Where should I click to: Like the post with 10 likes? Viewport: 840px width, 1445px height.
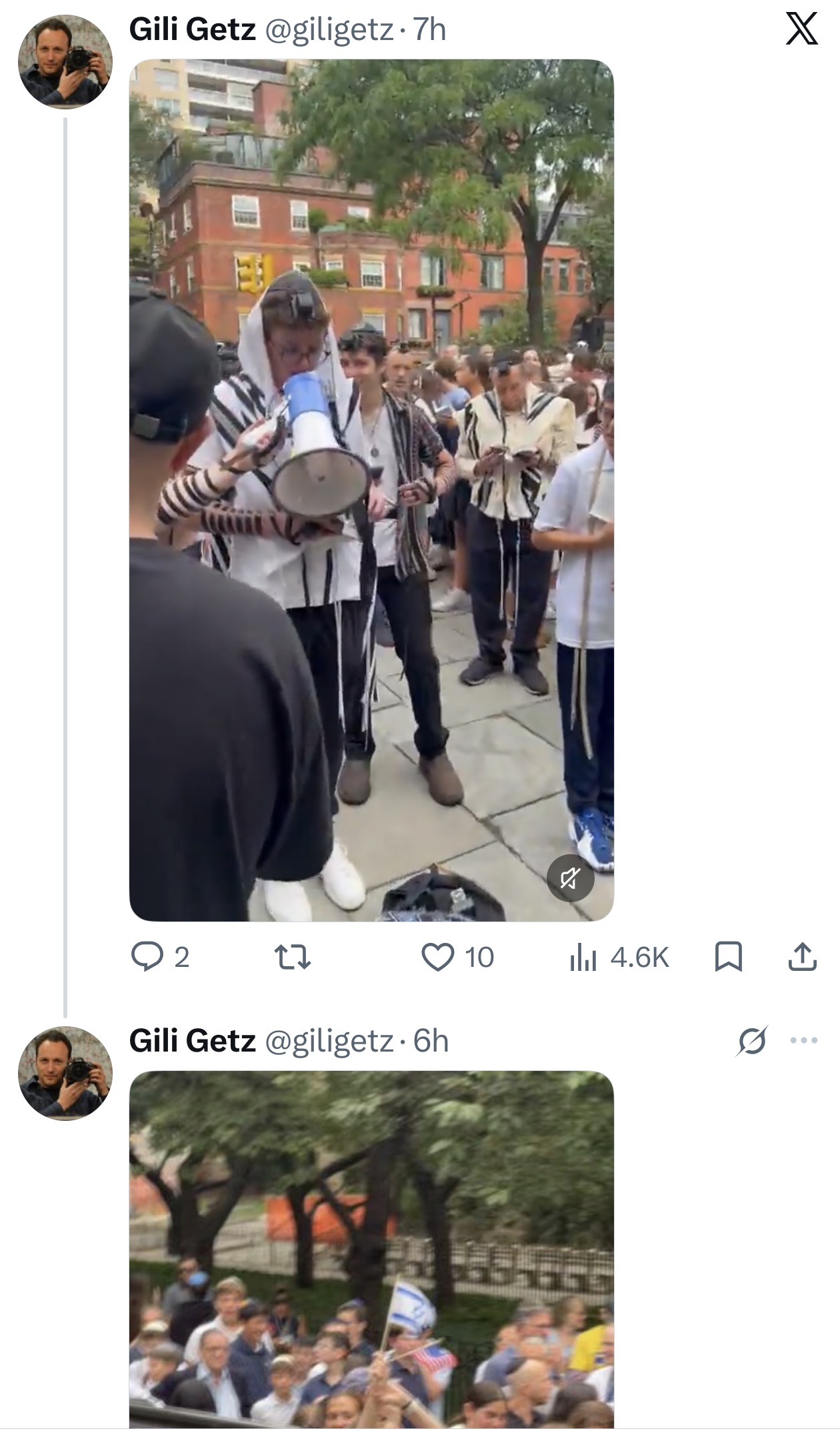pos(457,958)
